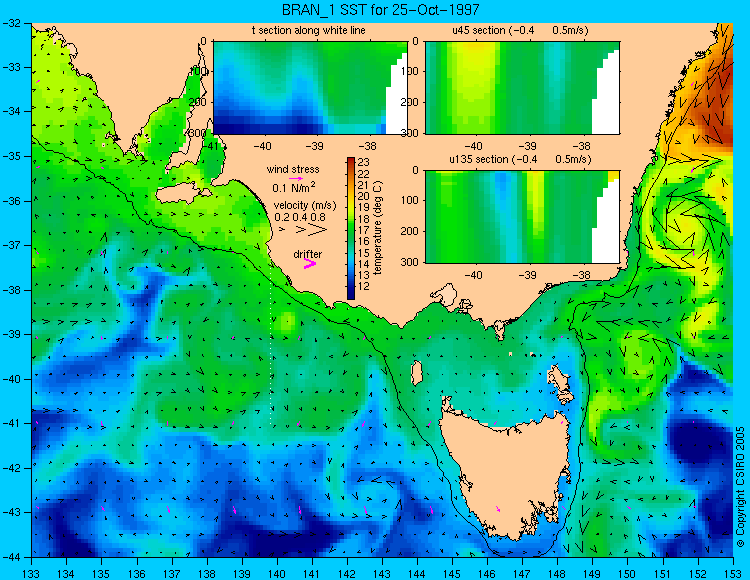The height and width of the screenshot is (580, 750).
Task: Click the longitude axis label "136"
Action: (x=136, y=574)
